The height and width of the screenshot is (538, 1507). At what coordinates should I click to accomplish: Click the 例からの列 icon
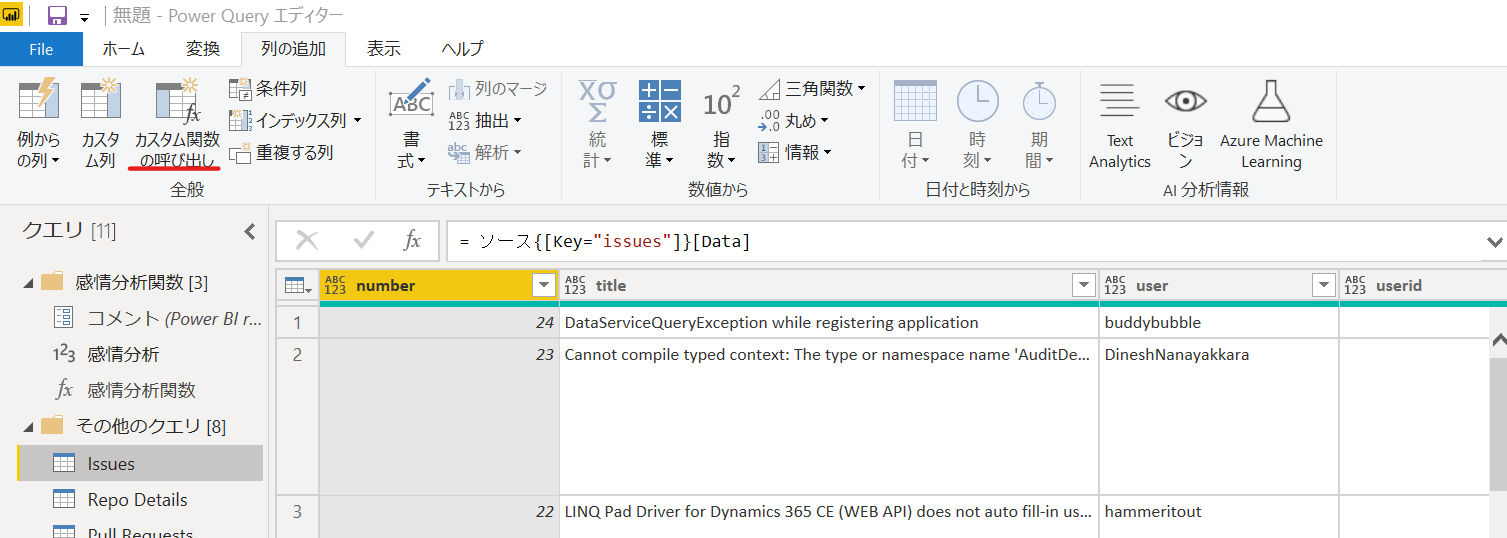39,100
